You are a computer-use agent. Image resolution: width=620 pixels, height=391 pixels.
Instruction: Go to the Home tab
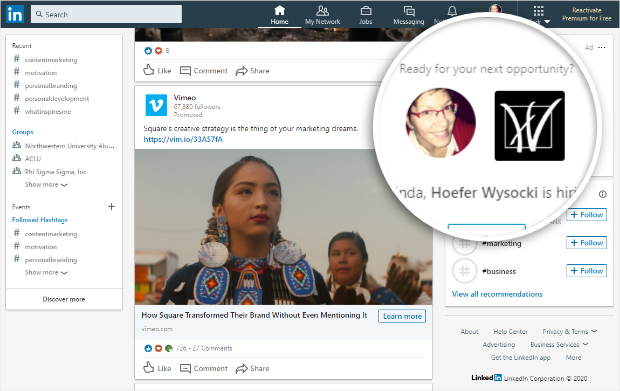279,15
